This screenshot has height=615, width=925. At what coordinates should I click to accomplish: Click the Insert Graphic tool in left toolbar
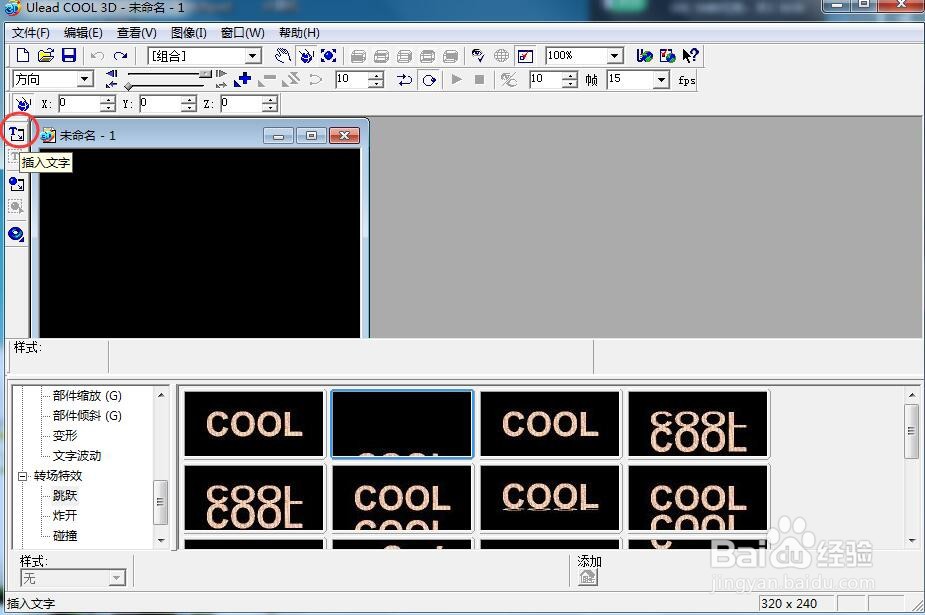17,184
